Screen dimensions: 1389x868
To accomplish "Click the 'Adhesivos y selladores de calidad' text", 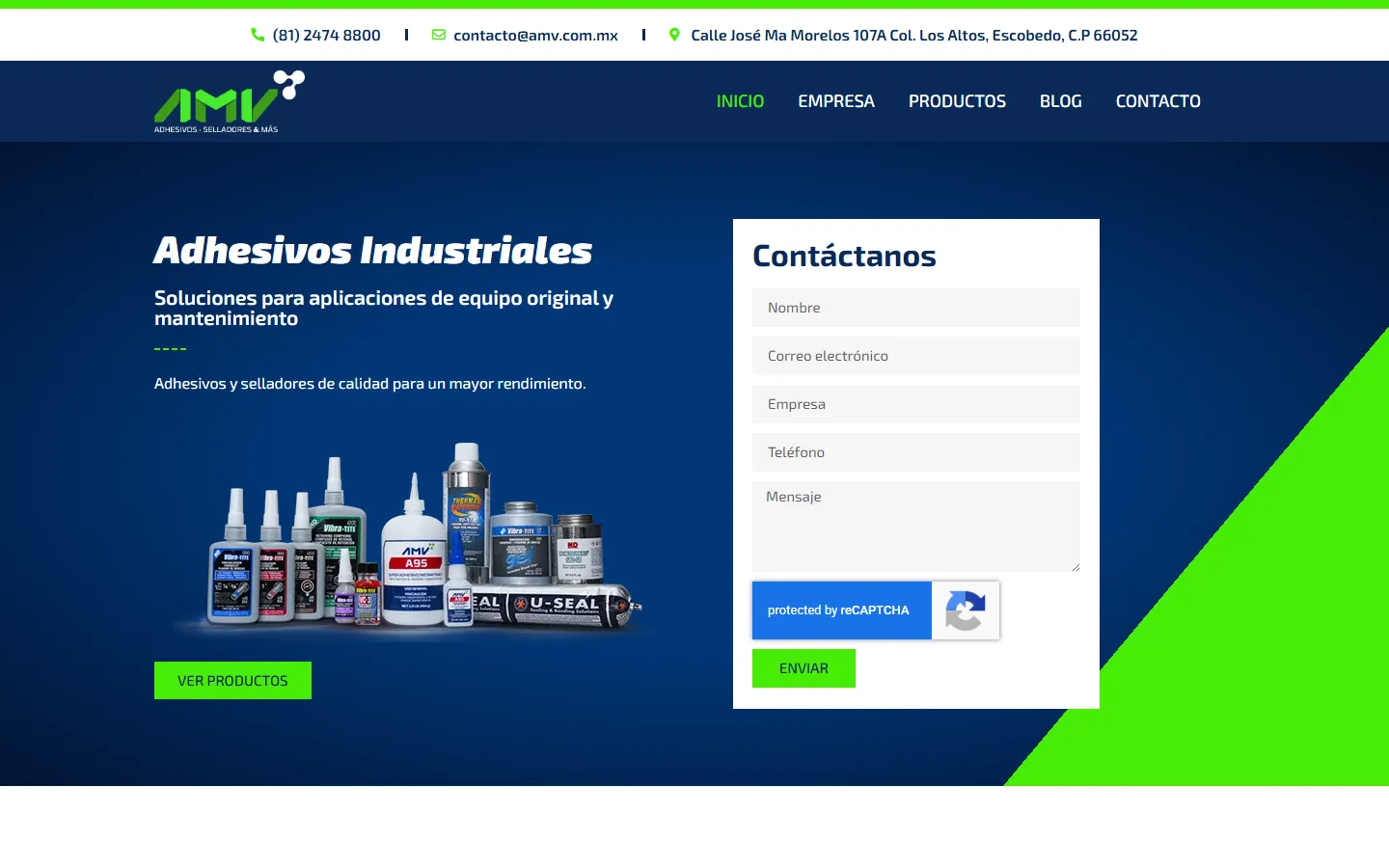I will click(370, 384).
